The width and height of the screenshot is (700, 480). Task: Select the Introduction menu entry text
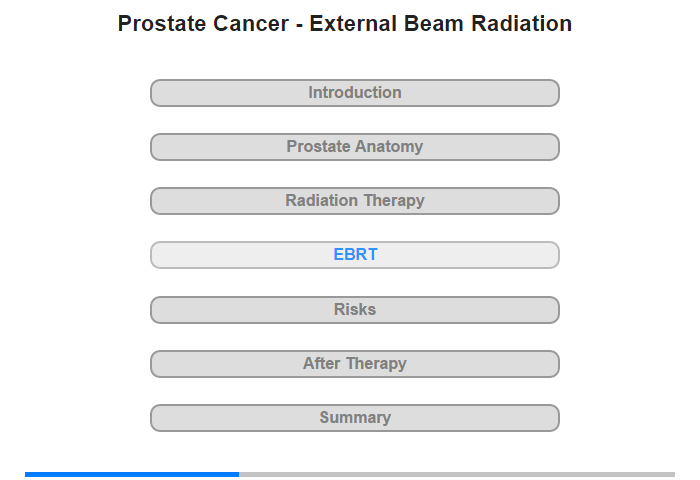tap(355, 92)
